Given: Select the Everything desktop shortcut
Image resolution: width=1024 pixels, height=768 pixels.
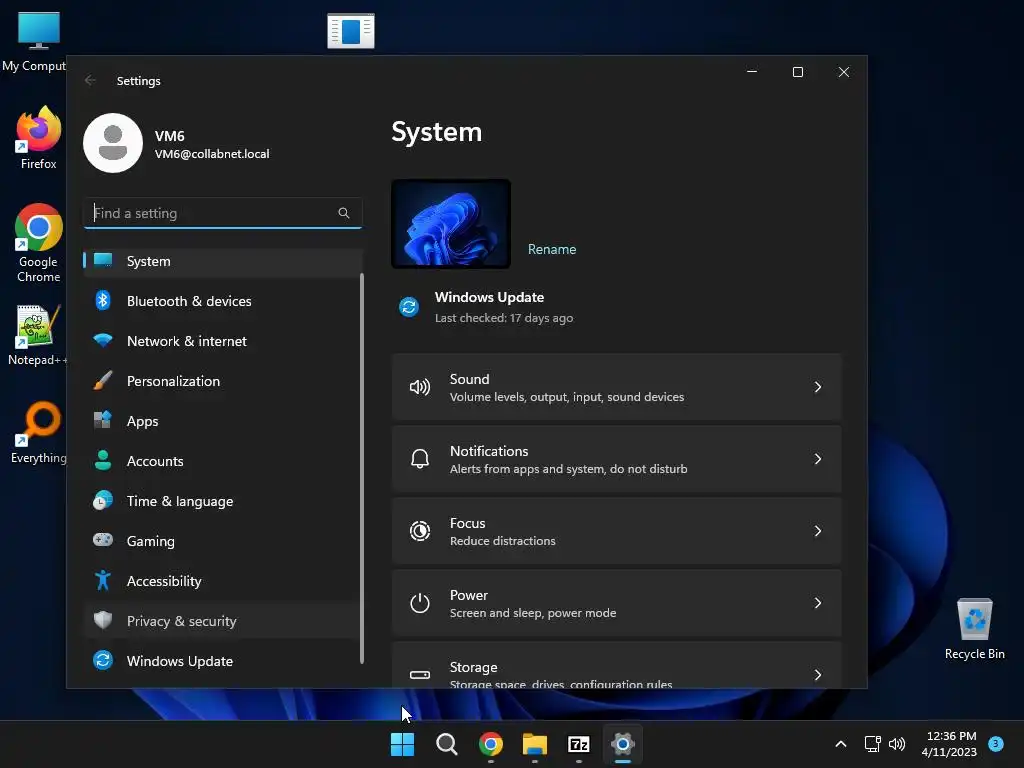Looking at the screenshot, I should click(38, 432).
